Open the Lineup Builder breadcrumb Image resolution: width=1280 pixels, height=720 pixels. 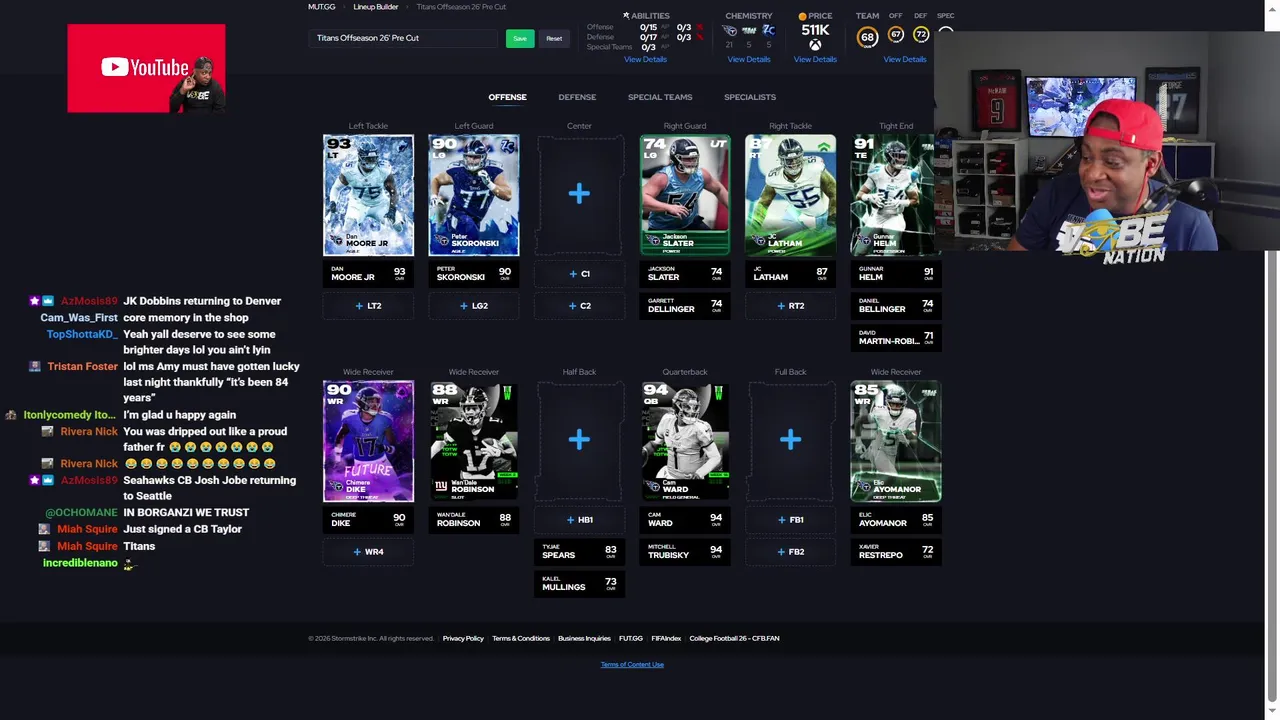376,7
